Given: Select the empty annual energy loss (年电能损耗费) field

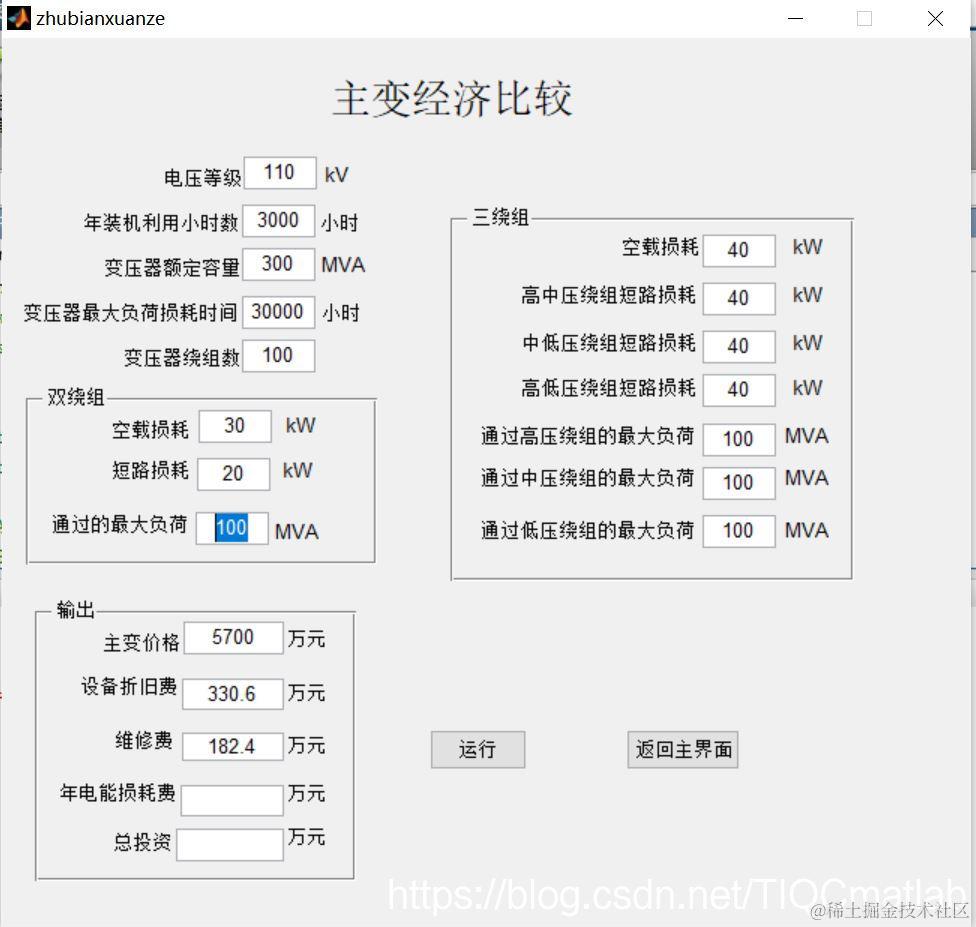Looking at the screenshot, I should (230, 799).
